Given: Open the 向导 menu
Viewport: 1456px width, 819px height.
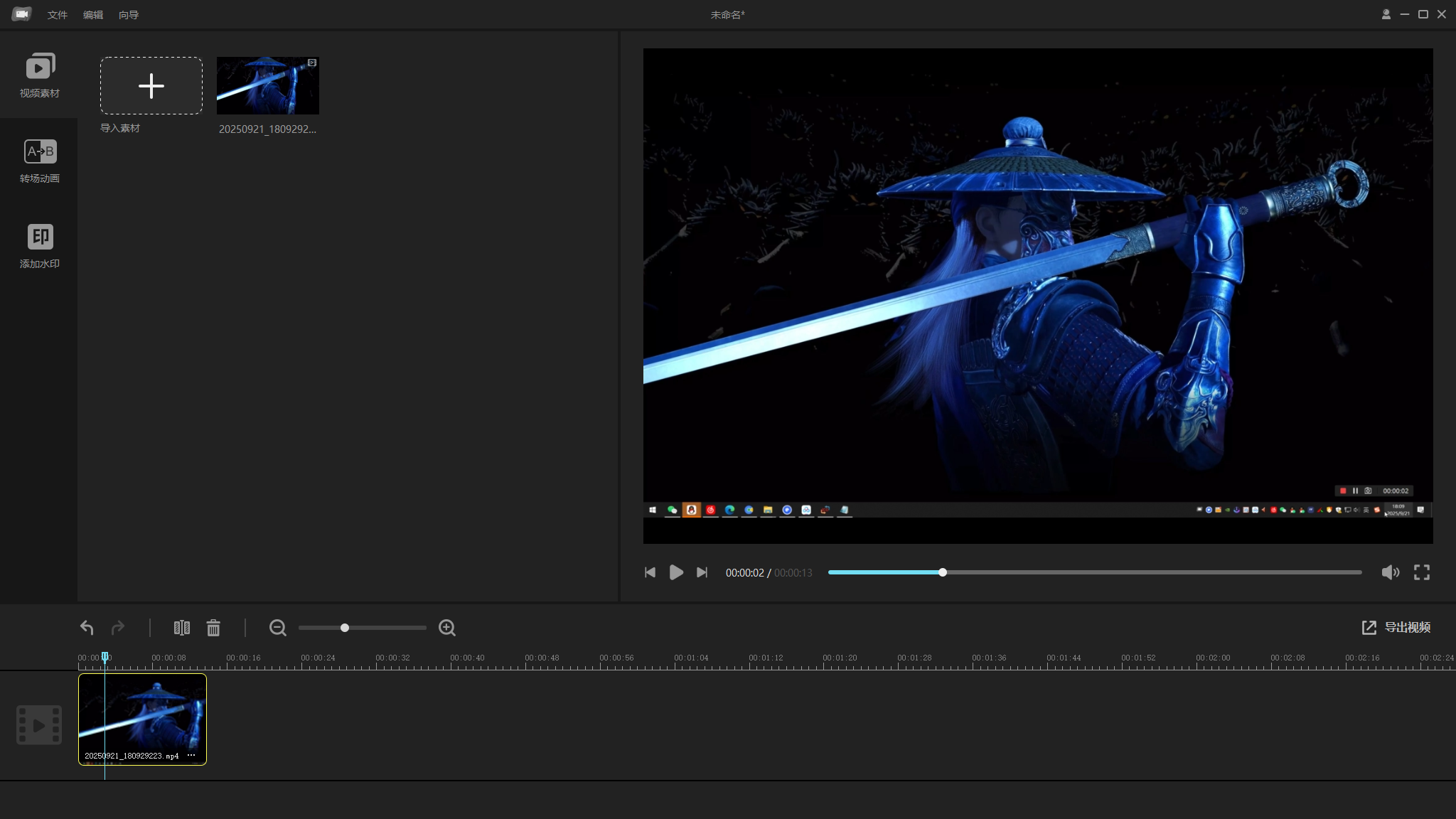Looking at the screenshot, I should click(x=129, y=15).
